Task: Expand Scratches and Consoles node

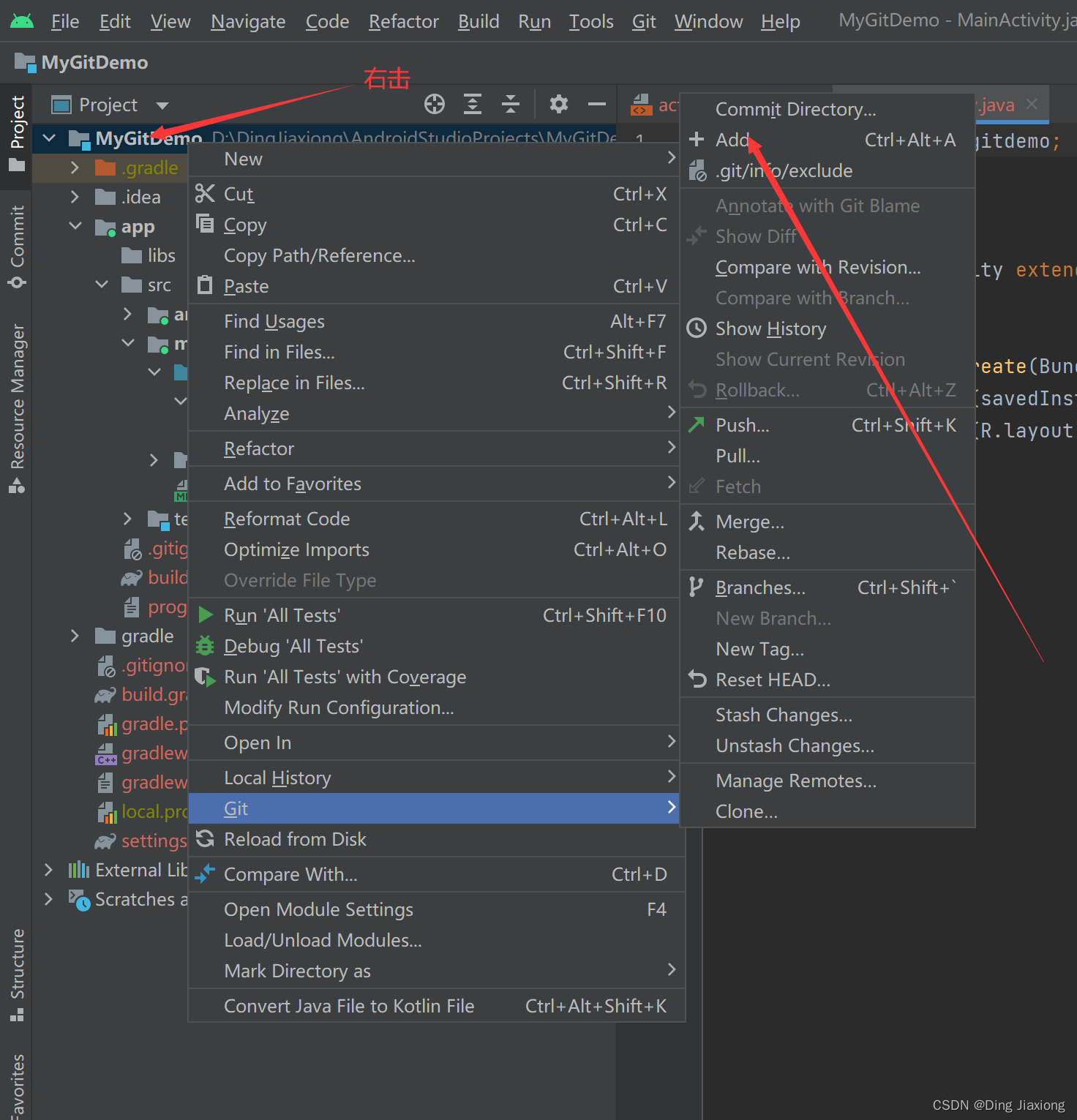Action: pyautogui.click(x=49, y=899)
